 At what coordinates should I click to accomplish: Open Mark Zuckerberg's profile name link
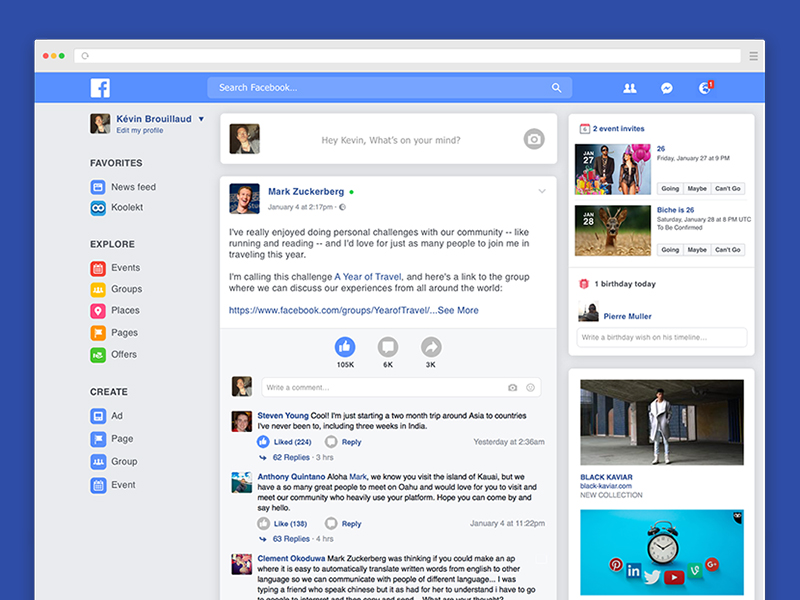tap(306, 192)
